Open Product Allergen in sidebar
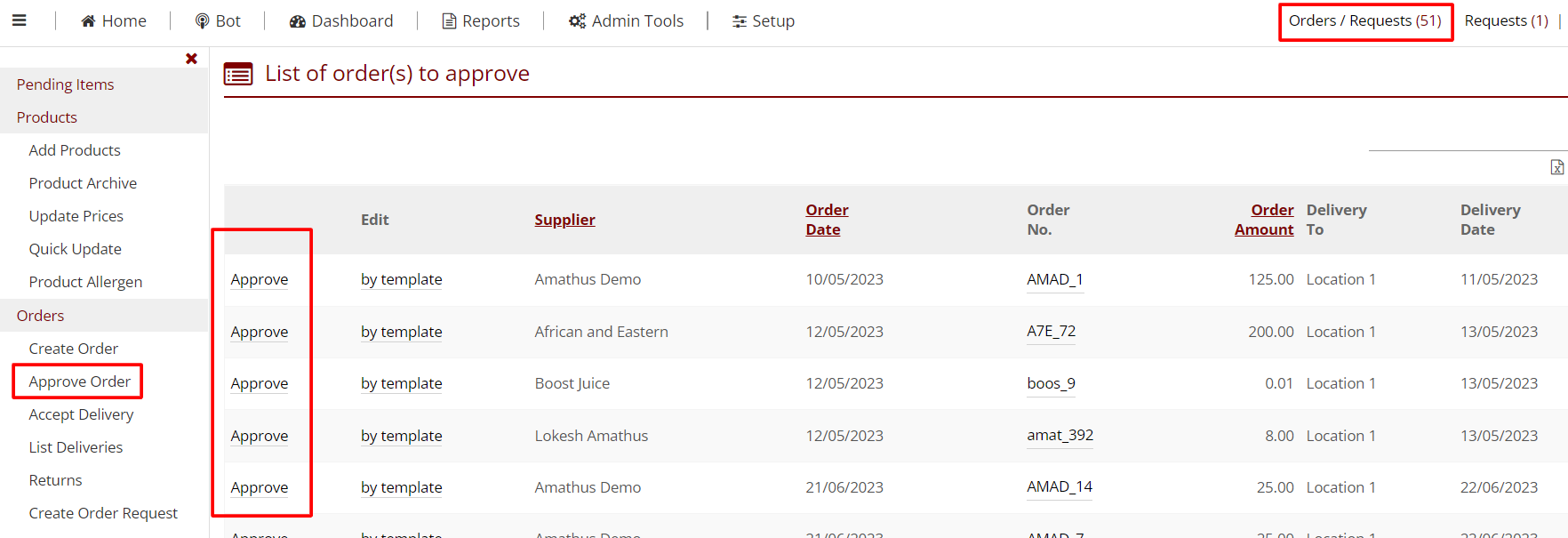Image resolution: width=1568 pixels, height=538 pixels. [85, 282]
